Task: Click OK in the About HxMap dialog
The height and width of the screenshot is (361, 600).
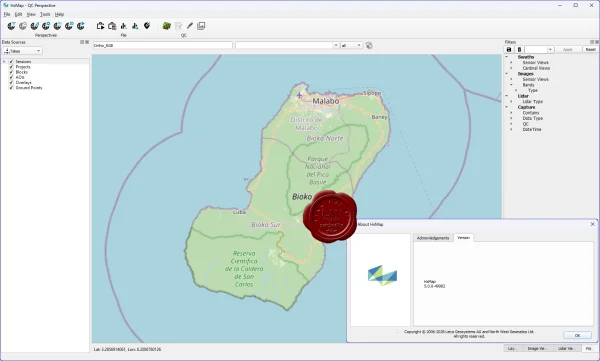Action: (x=577, y=335)
